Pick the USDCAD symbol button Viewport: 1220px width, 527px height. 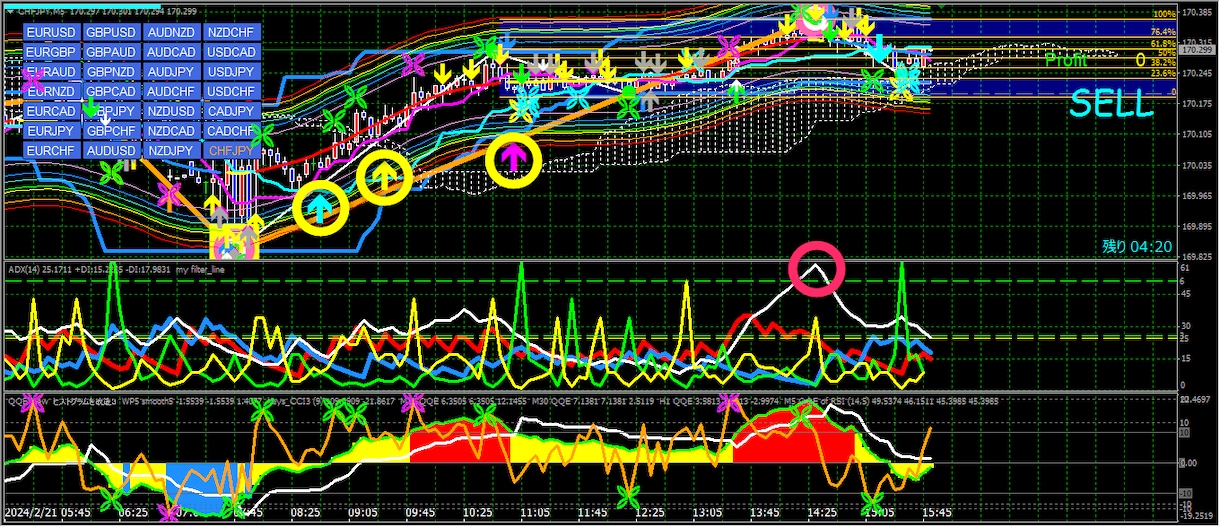[231, 52]
